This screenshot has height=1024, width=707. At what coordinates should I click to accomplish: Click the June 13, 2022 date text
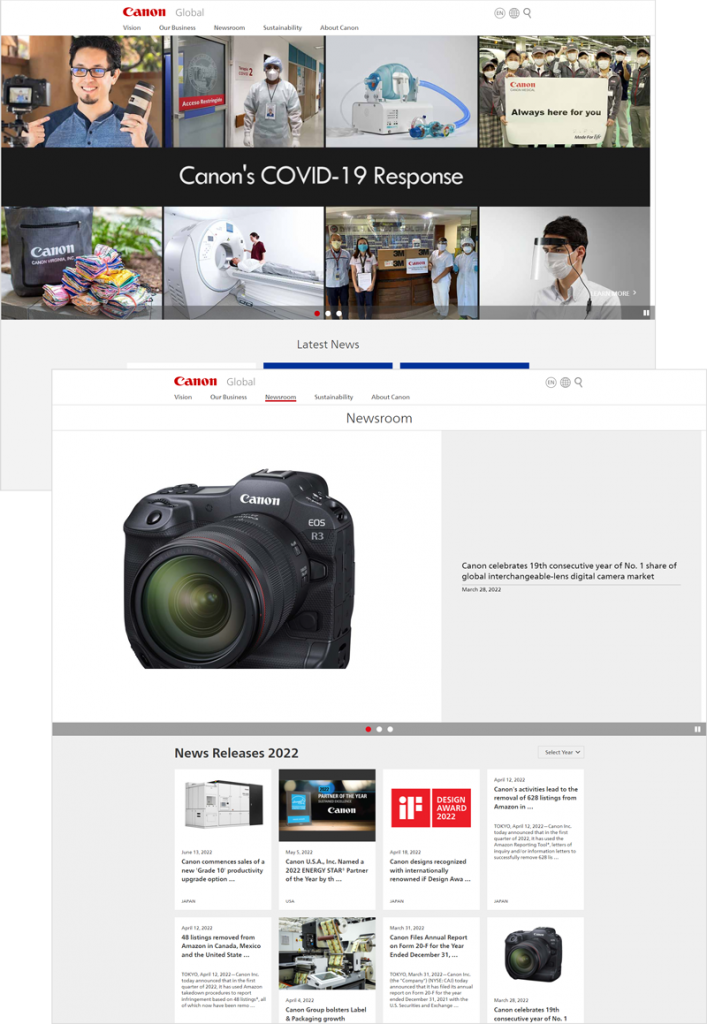click(196, 852)
